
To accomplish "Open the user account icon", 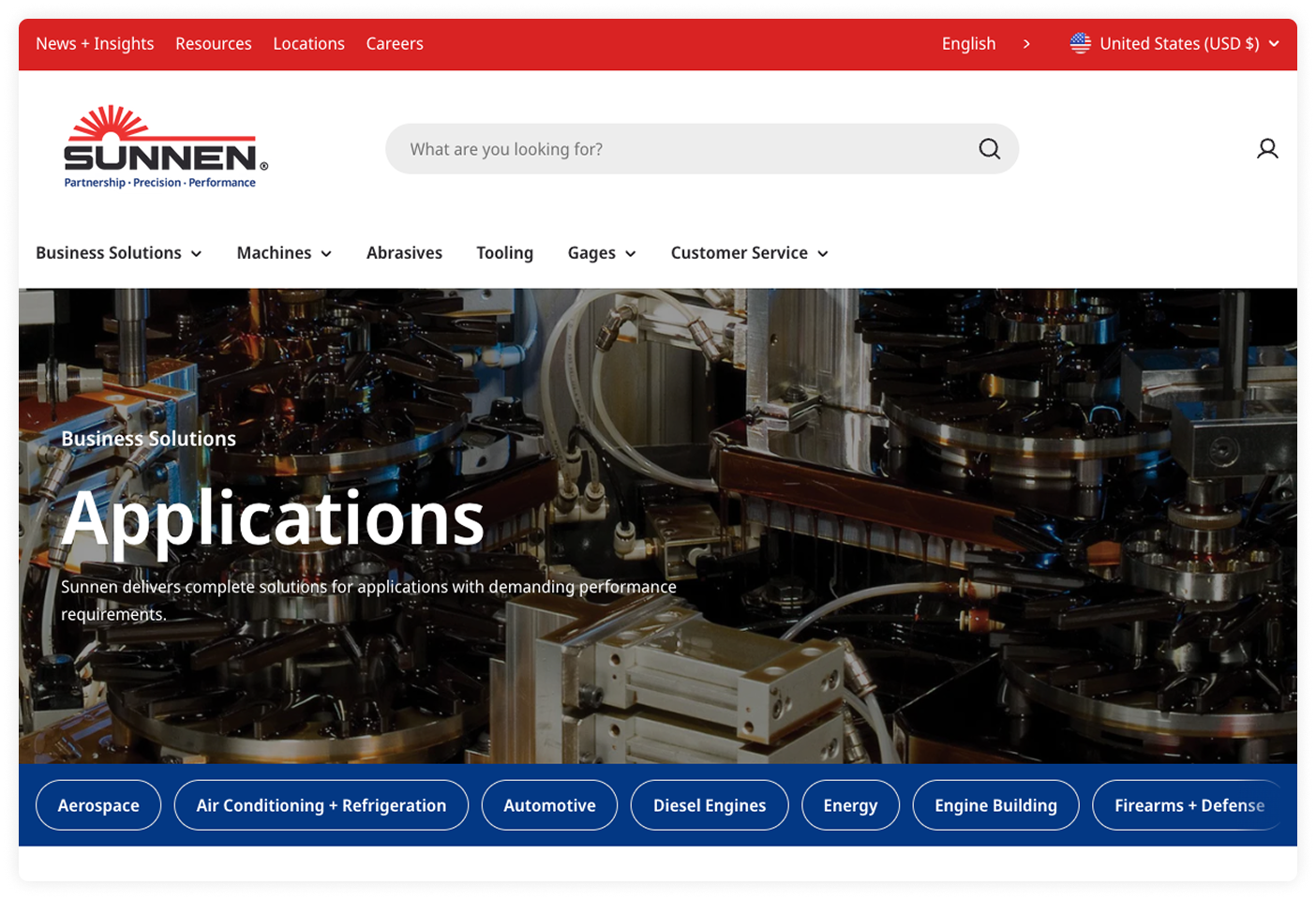I will [1267, 149].
